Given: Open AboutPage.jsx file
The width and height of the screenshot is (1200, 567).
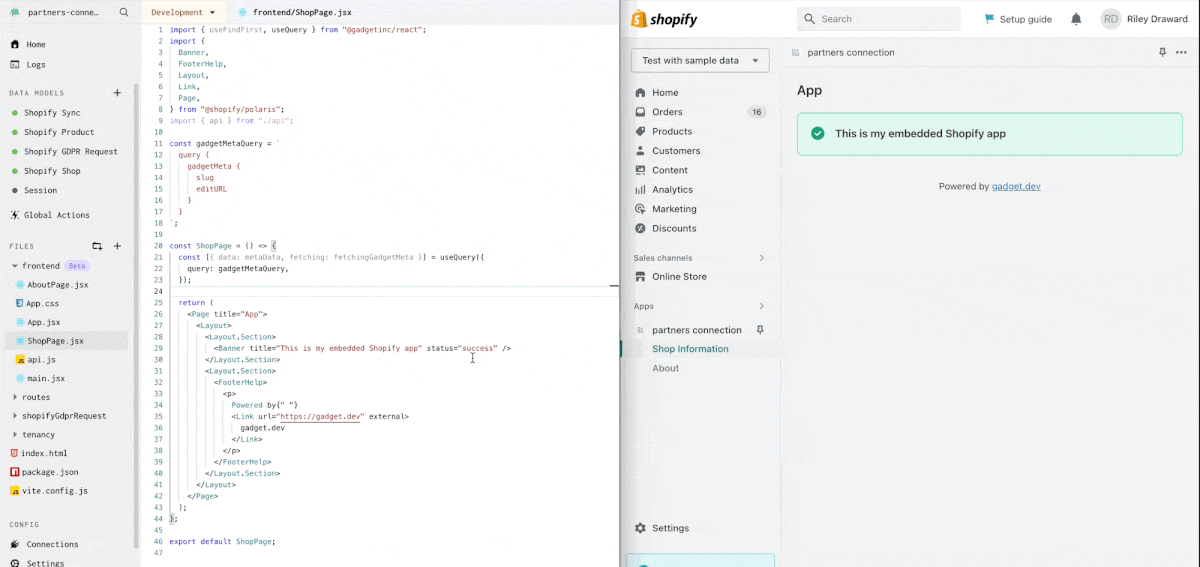Looking at the screenshot, I should (57, 285).
